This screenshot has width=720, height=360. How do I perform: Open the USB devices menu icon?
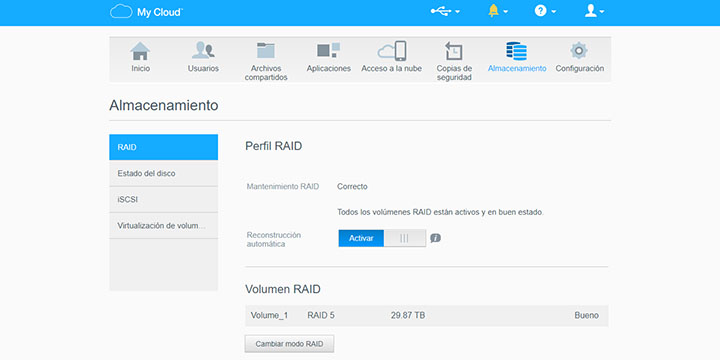coord(441,11)
